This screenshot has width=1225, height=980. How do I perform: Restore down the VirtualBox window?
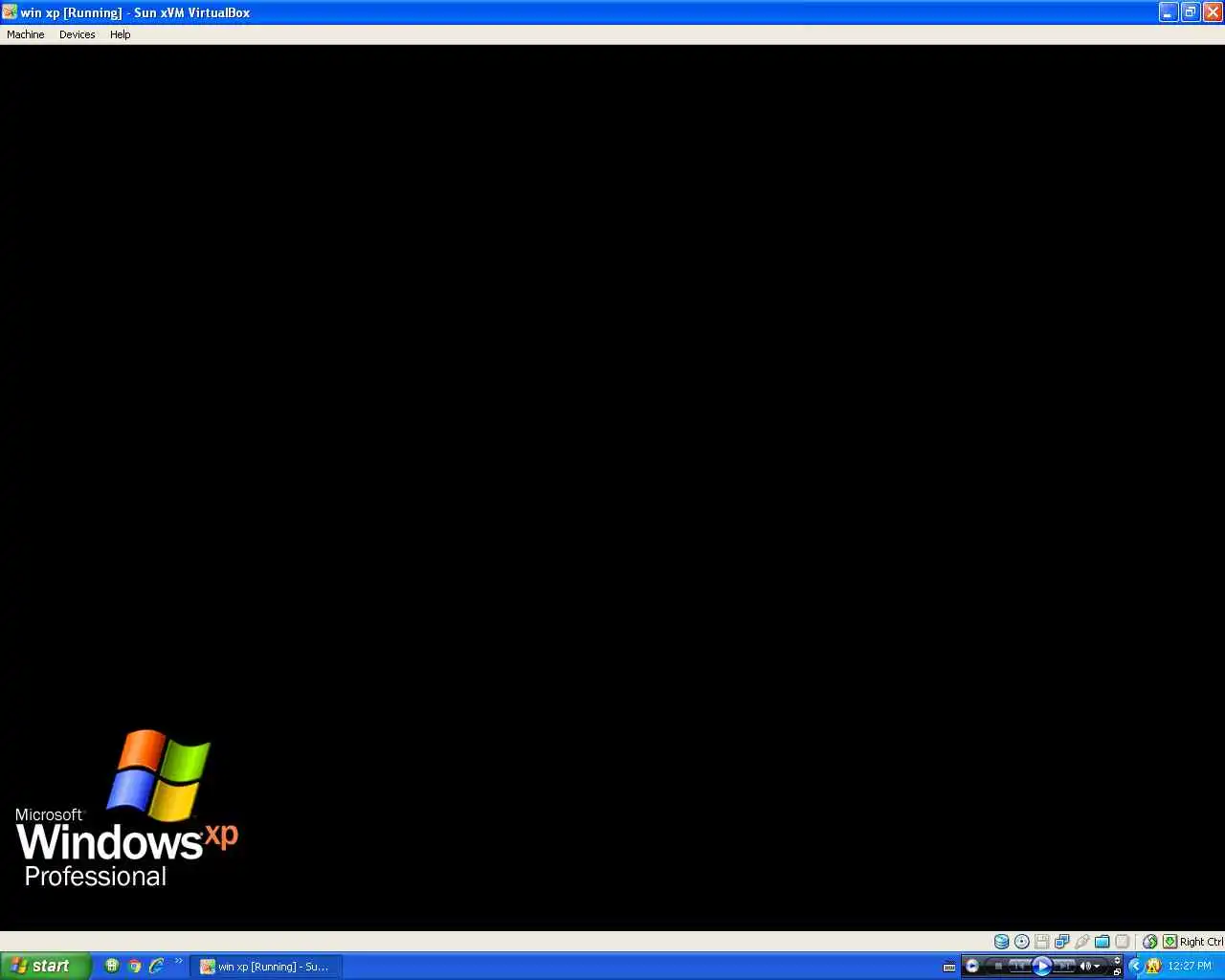[x=1191, y=12]
